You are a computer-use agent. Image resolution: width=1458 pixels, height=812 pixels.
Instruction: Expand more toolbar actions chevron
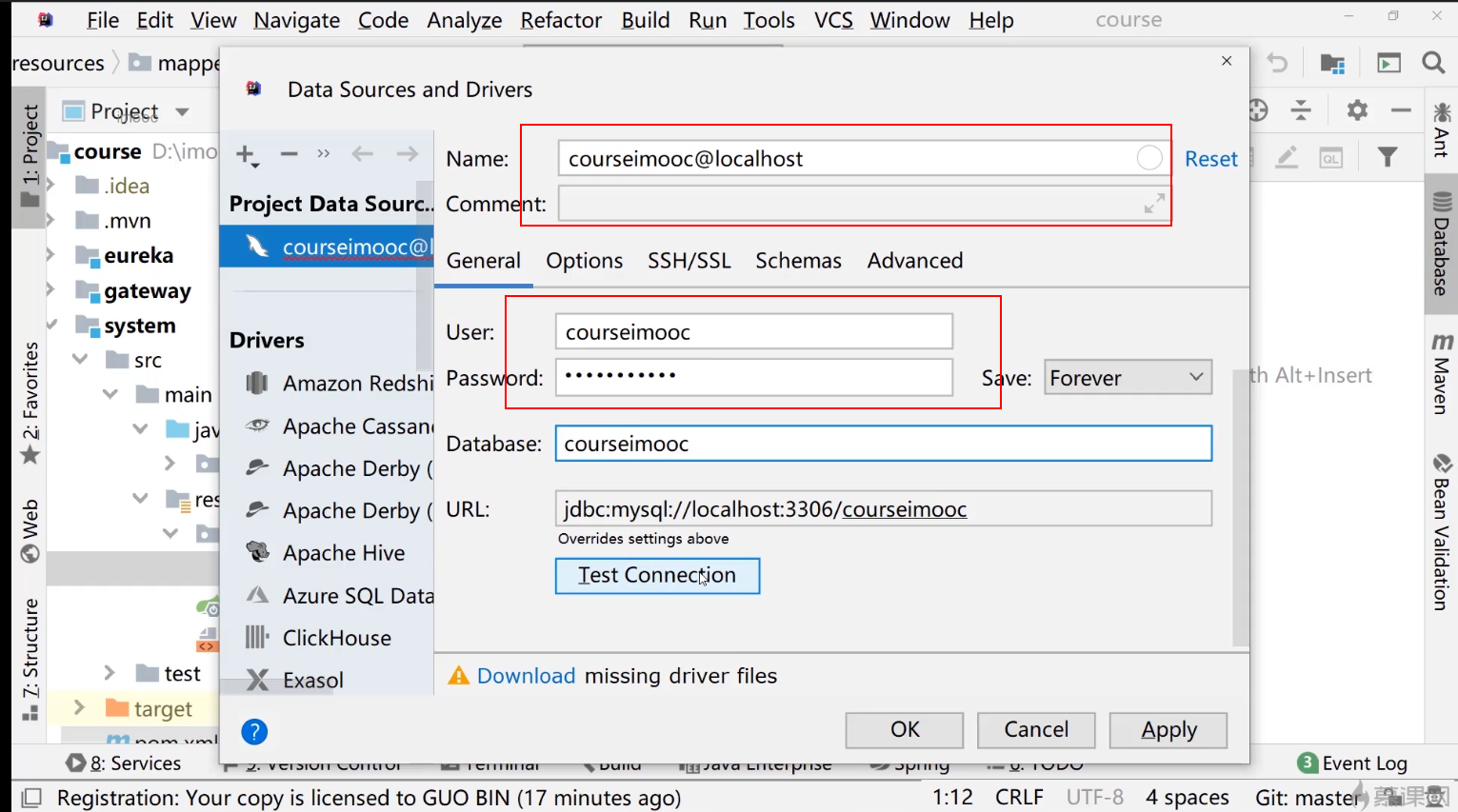324,154
